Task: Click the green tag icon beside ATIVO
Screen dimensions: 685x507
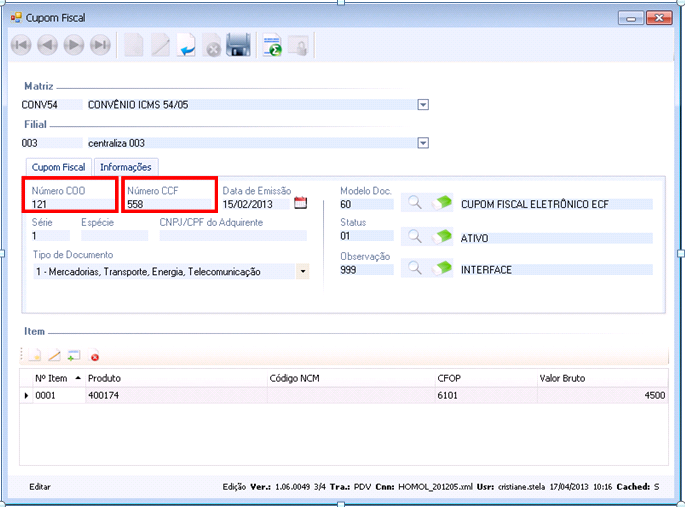Action: [x=442, y=236]
